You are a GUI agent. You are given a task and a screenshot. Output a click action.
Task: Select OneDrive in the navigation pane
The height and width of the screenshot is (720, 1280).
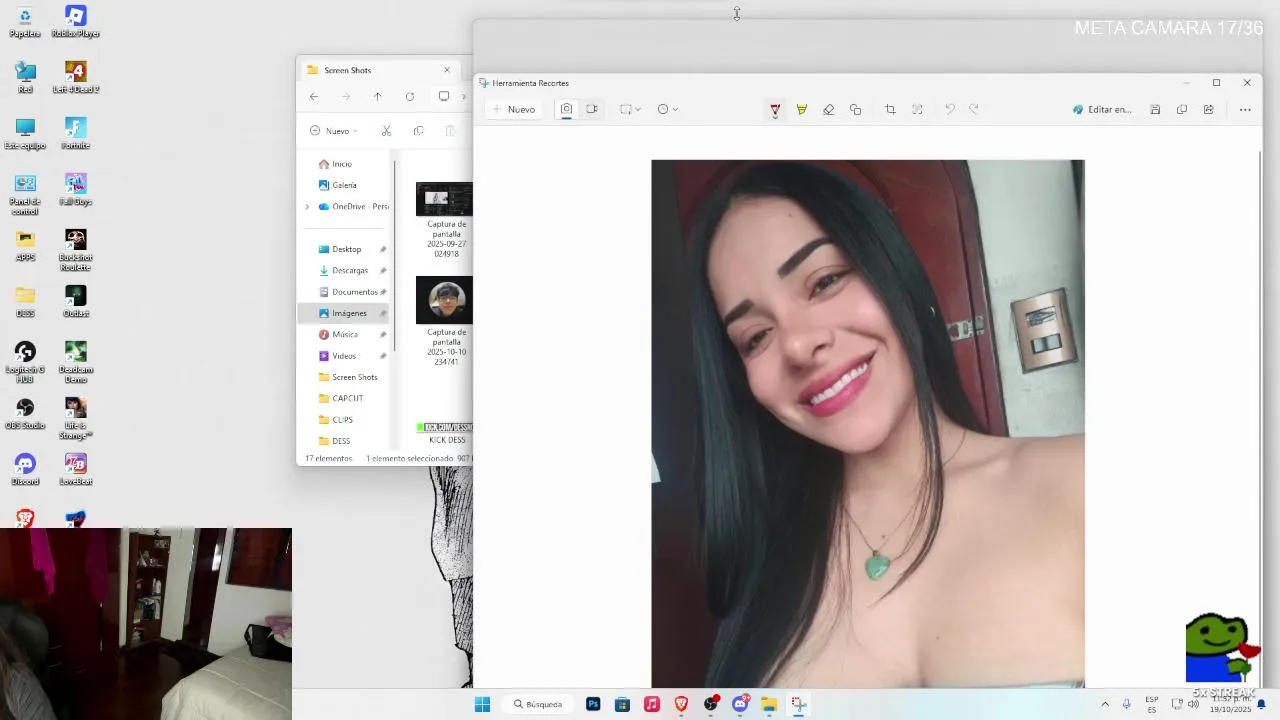pos(353,206)
